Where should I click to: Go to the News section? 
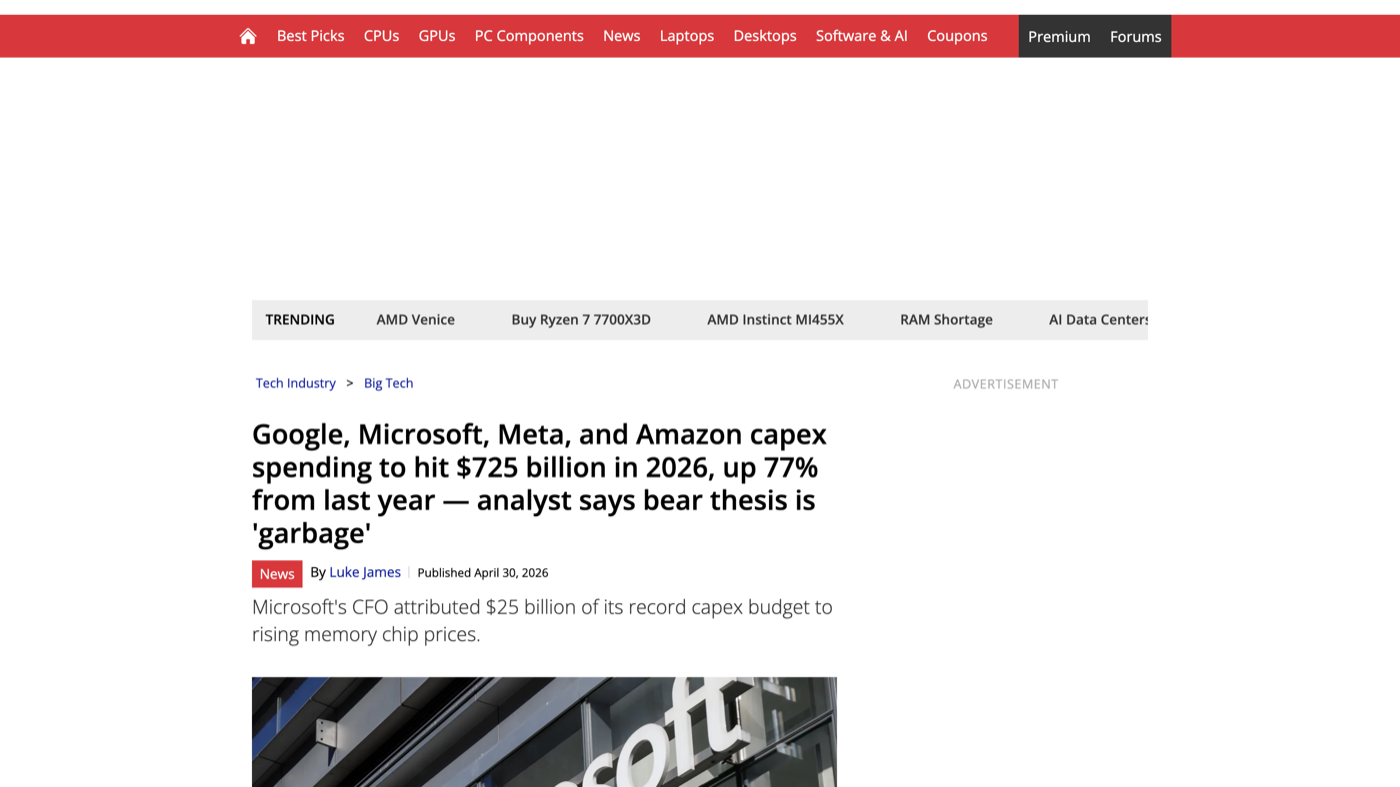[x=621, y=36]
